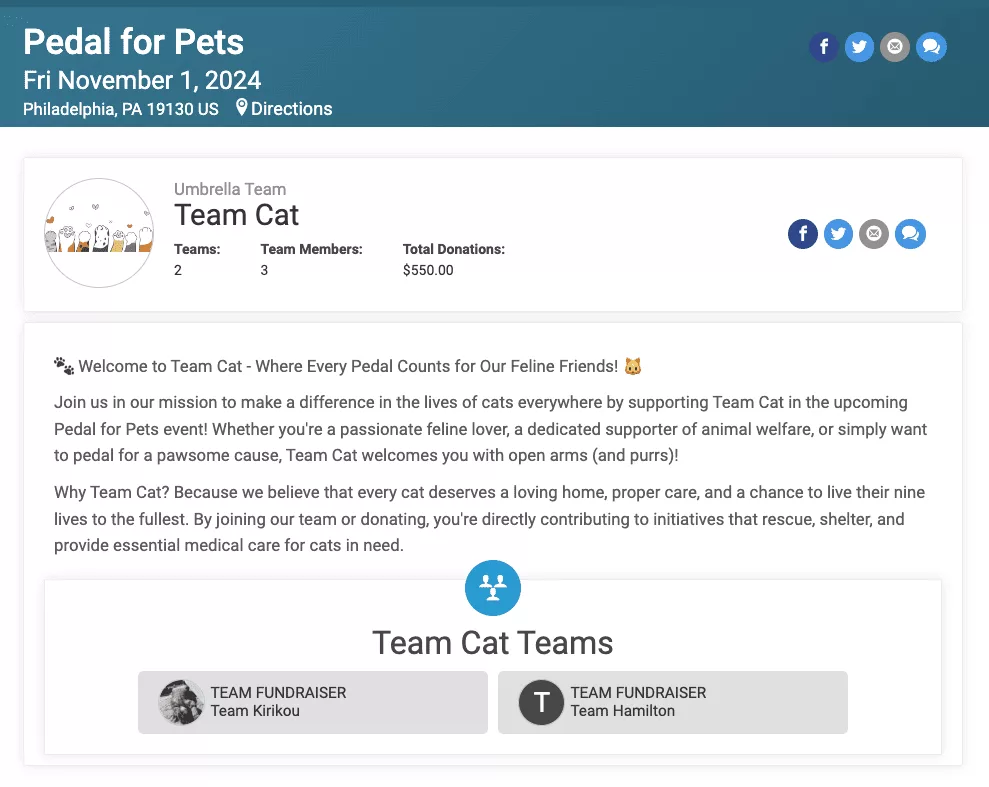The height and width of the screenshot is (787, 989).
Task: Click the Team Cat Teams heading
Action: 493,643
